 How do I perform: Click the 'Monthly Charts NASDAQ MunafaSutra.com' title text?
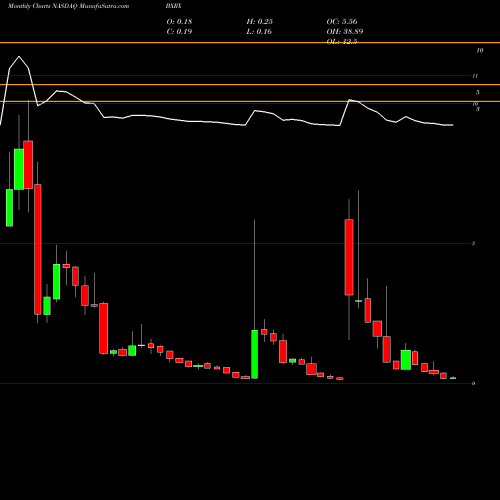pyautogui.click(x=68, y=6)
